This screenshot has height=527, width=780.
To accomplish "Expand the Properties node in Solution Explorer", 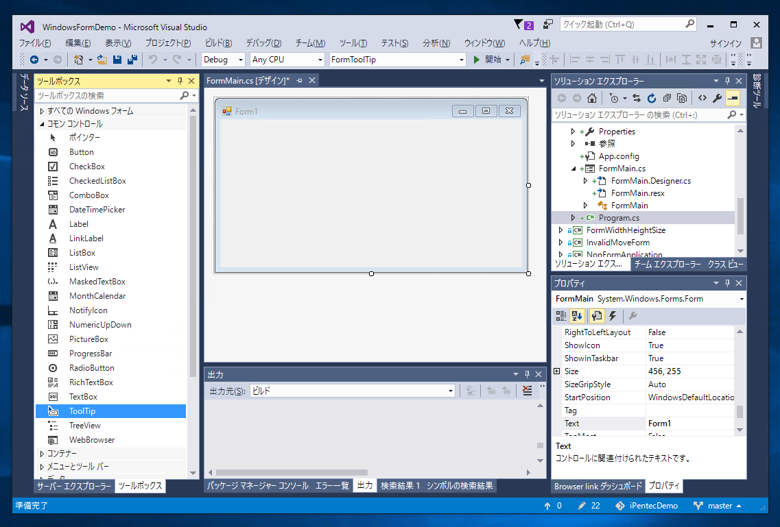I will pyautogui.click(x=573, y=131).
